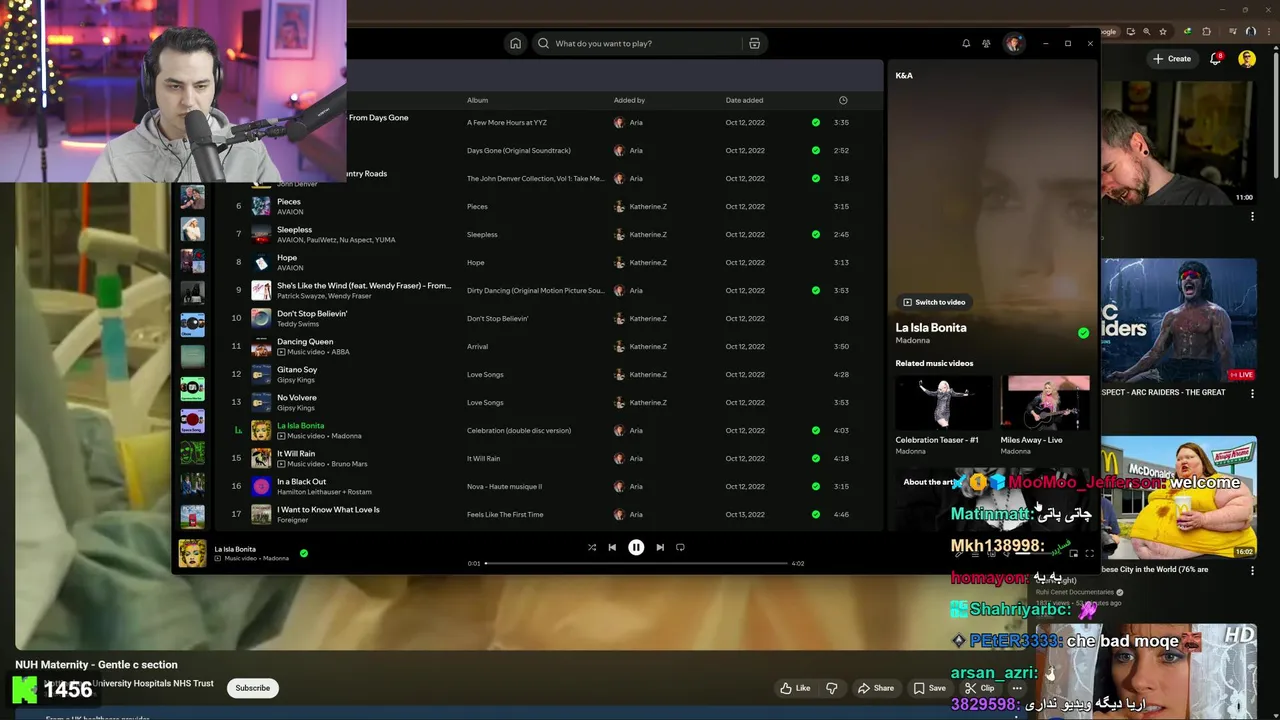This screenshot has height=720, width=1280.
Task: Select the Pieces track by AVAION
Action: click(289, 202)
